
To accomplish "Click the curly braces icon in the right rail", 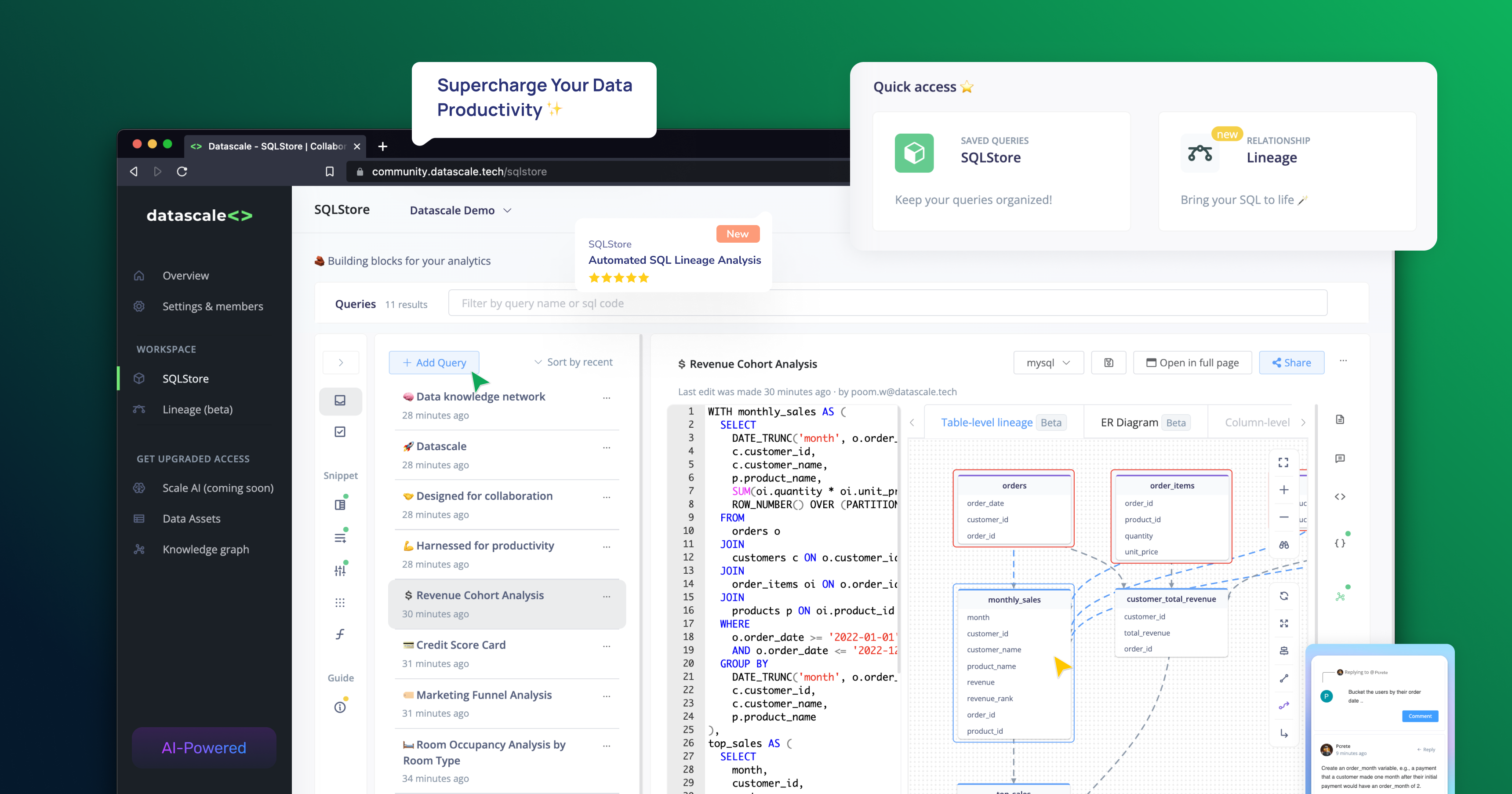I will click(1339, 543).
